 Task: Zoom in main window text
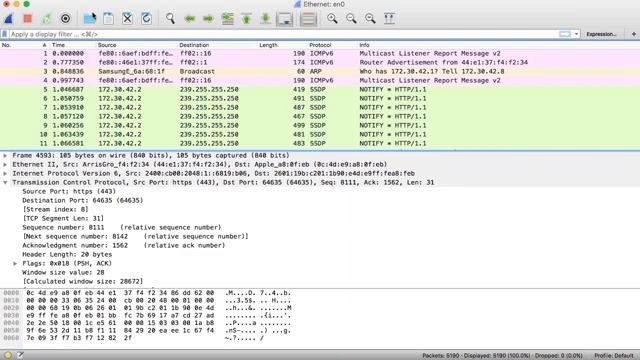[332, 18]
